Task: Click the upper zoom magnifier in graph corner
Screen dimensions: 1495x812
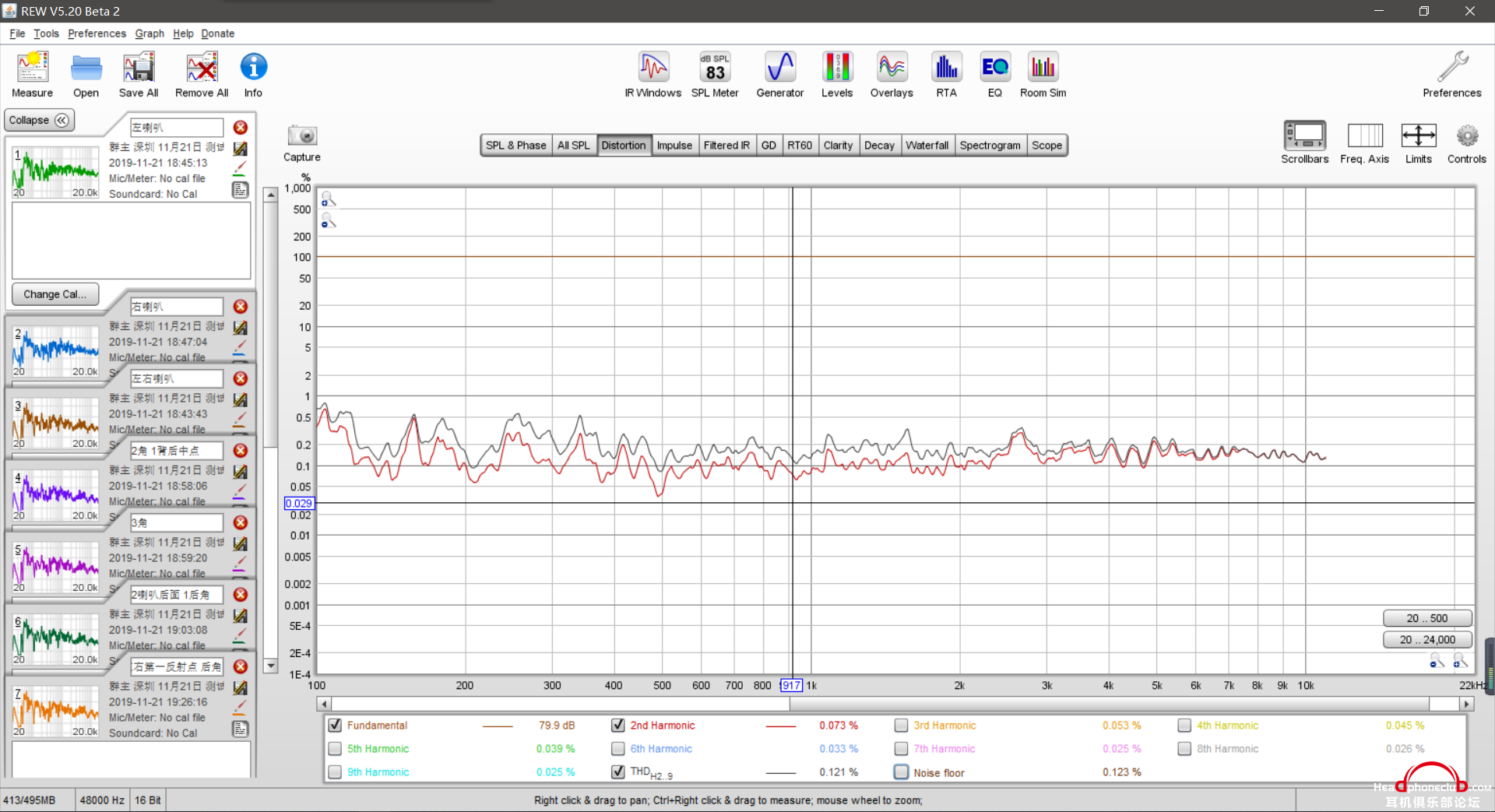Action: pos(329,199)
